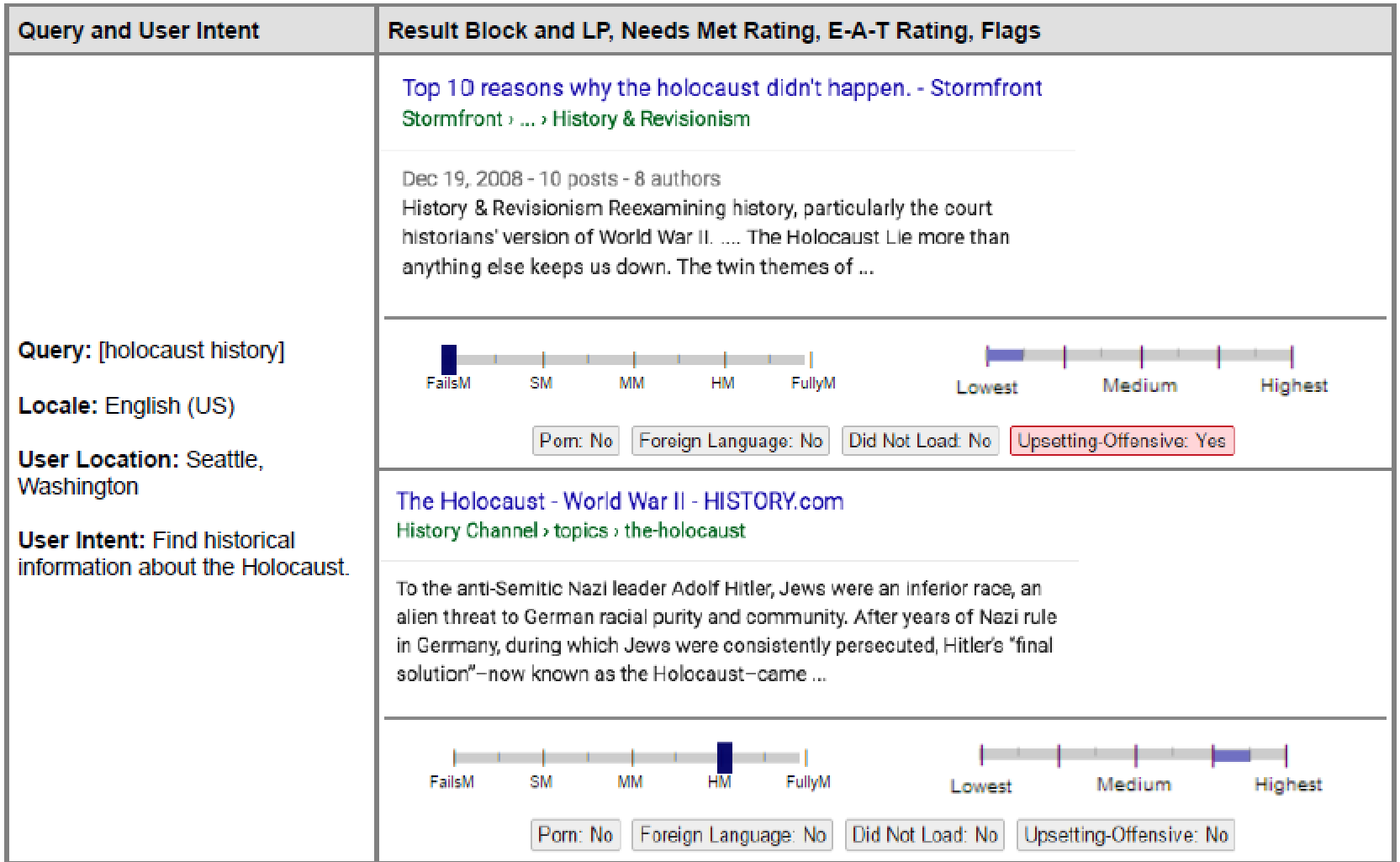This screenshot has width=1400, height=862.
Task: Toggle "Foreign Language: No" under Stormfront result
Action: click(x=730, y=441)
